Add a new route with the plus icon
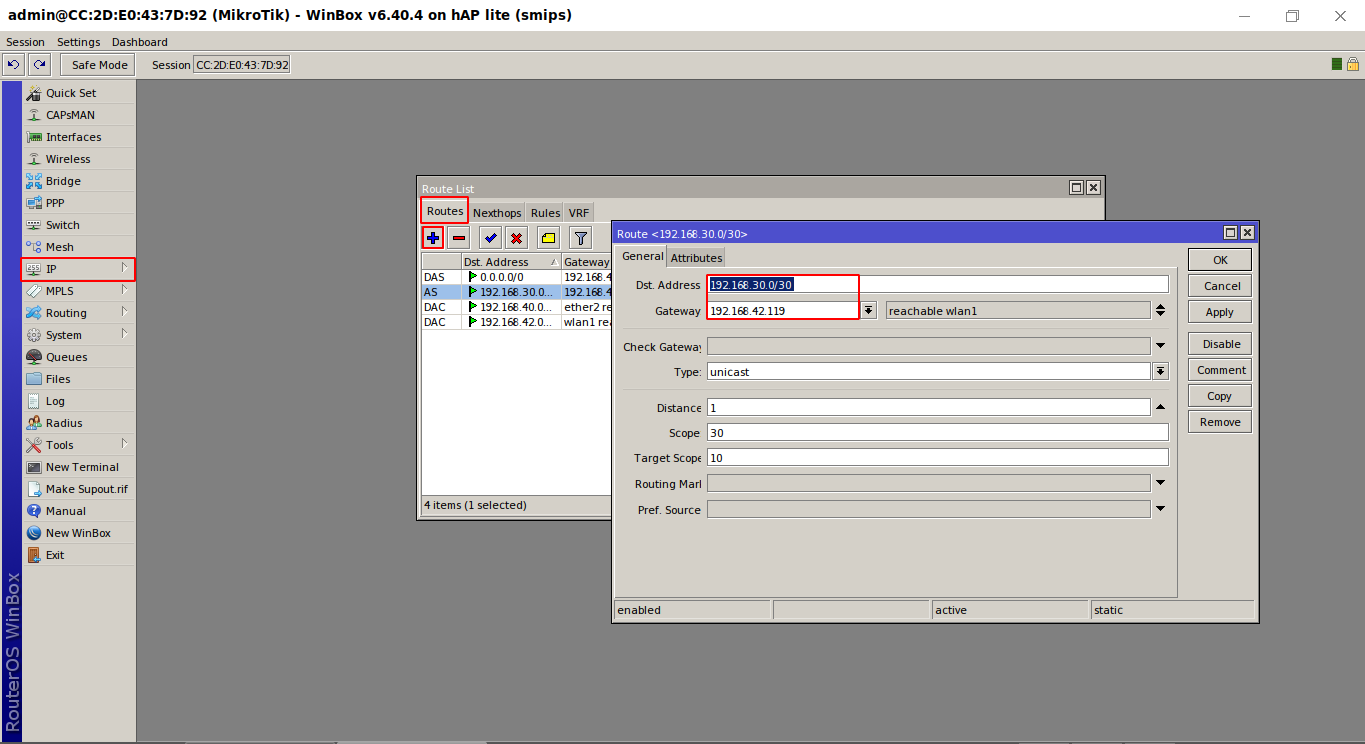Viewport: 1365px width, 744px height. (x=432, y=237)
